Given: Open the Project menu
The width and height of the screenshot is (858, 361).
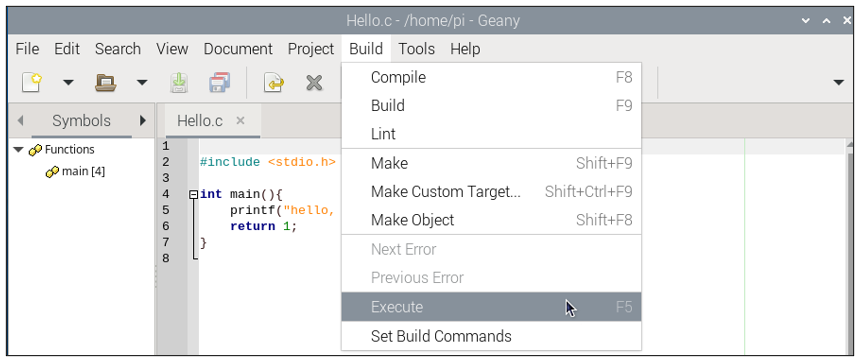Looking at the screenshot, I should point(311,49).
